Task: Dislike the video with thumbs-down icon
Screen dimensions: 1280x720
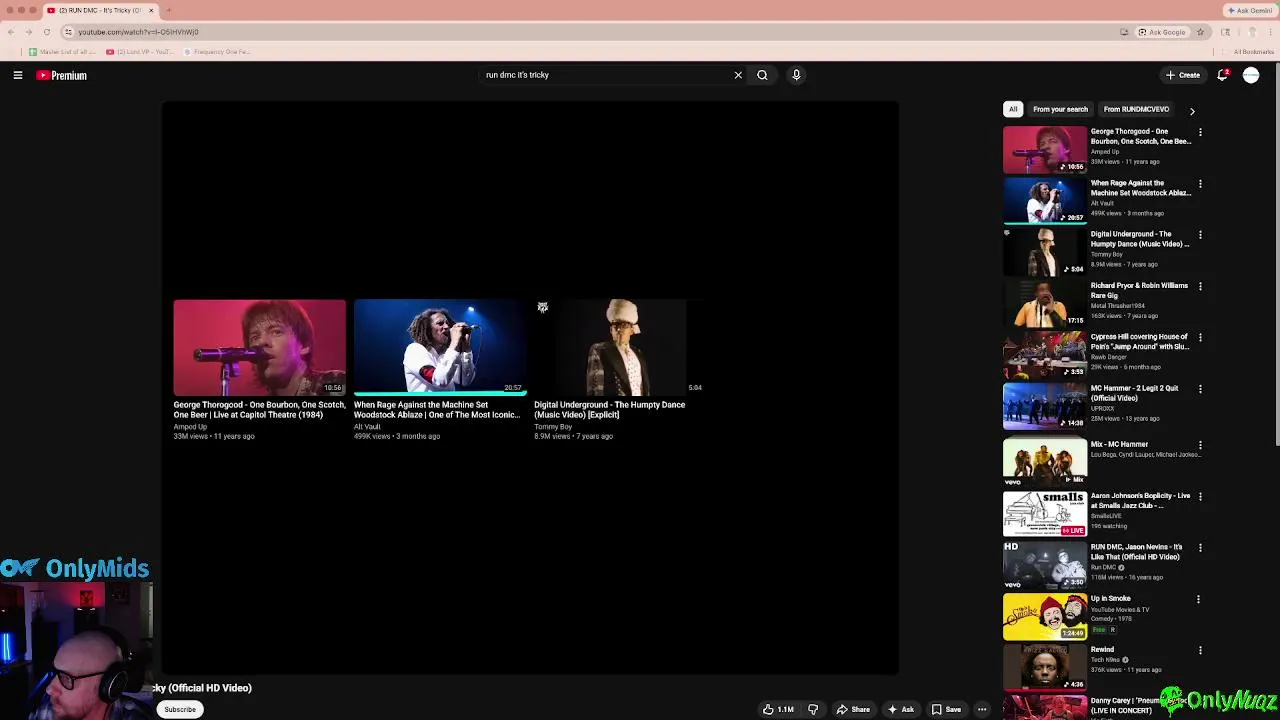Action: (813, 709)
